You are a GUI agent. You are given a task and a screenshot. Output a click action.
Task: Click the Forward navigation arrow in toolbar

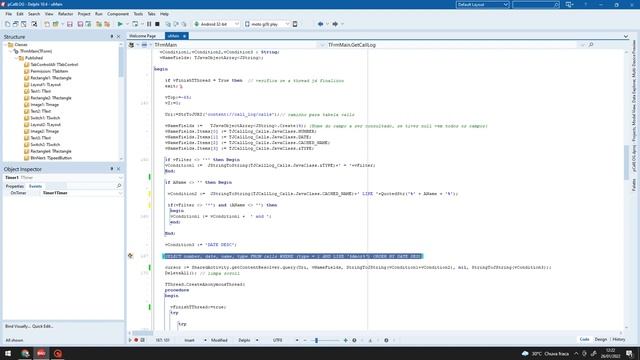(x=335, y=24)
